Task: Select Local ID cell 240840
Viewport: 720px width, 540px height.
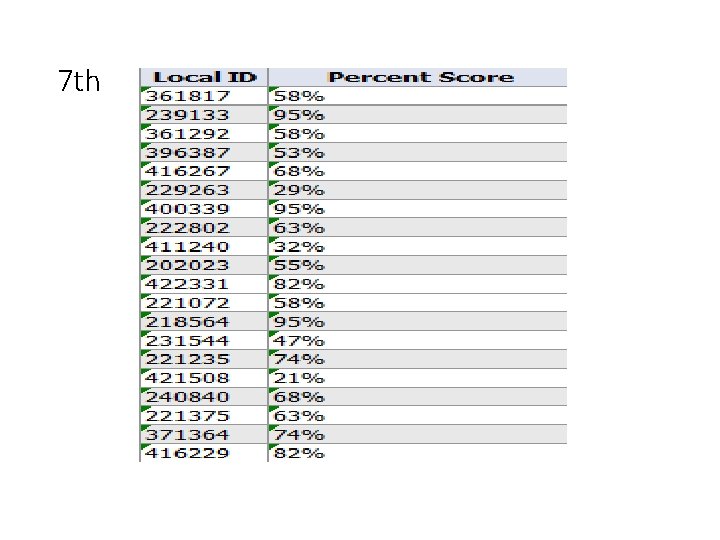Action: tap(204, 397)
